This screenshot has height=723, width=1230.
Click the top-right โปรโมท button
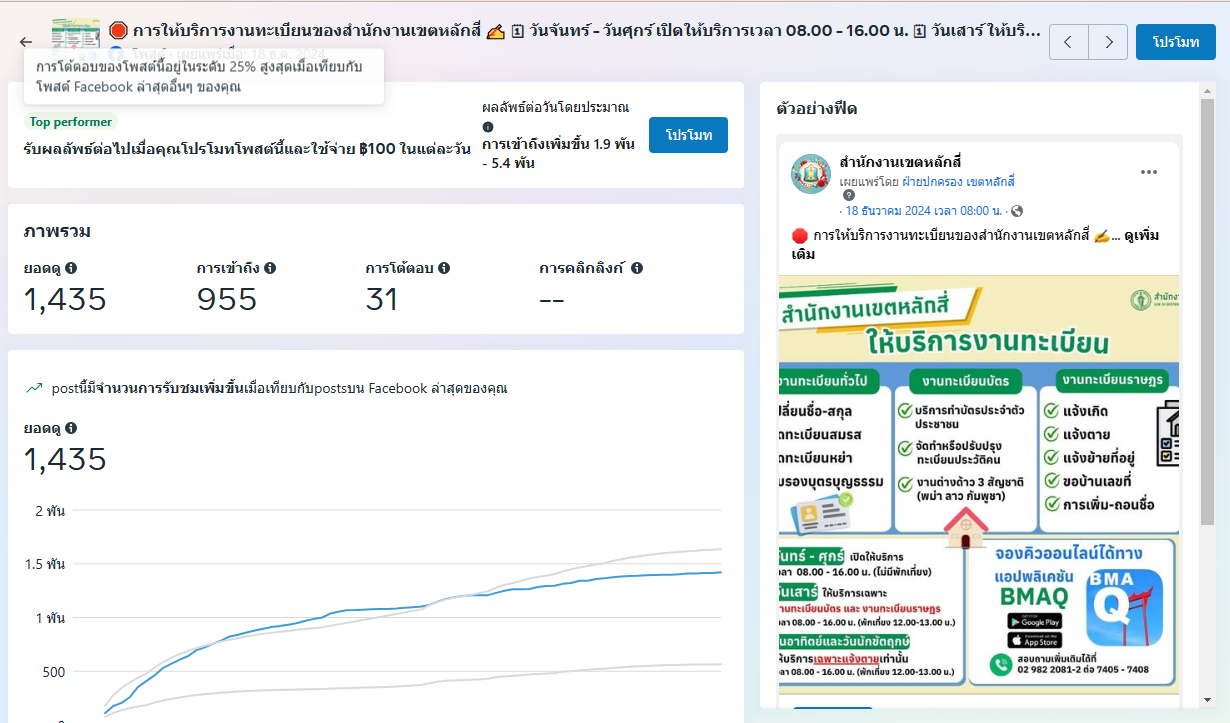pos(1175,42)
